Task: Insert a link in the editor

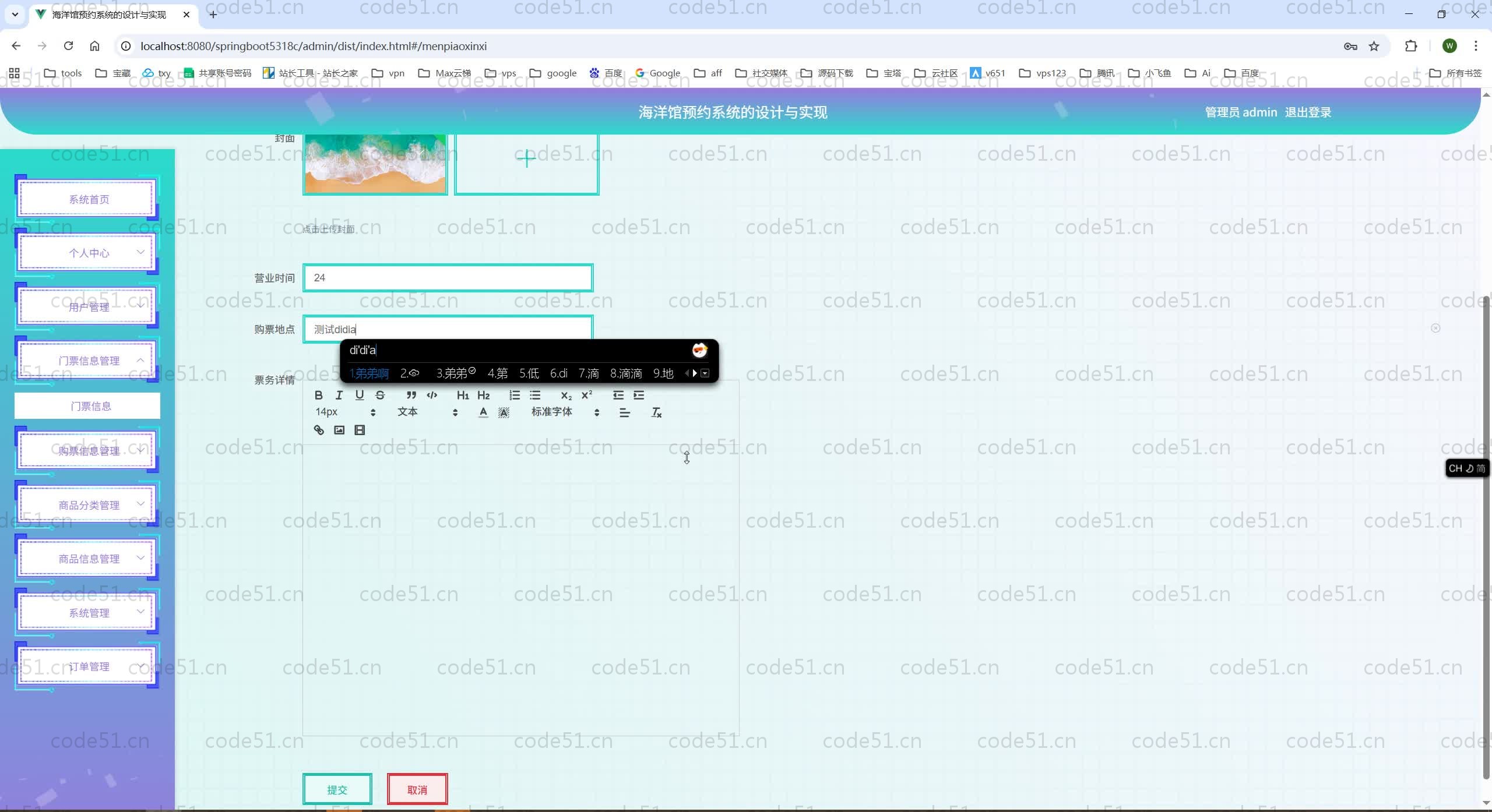Action: click(319, 430)
